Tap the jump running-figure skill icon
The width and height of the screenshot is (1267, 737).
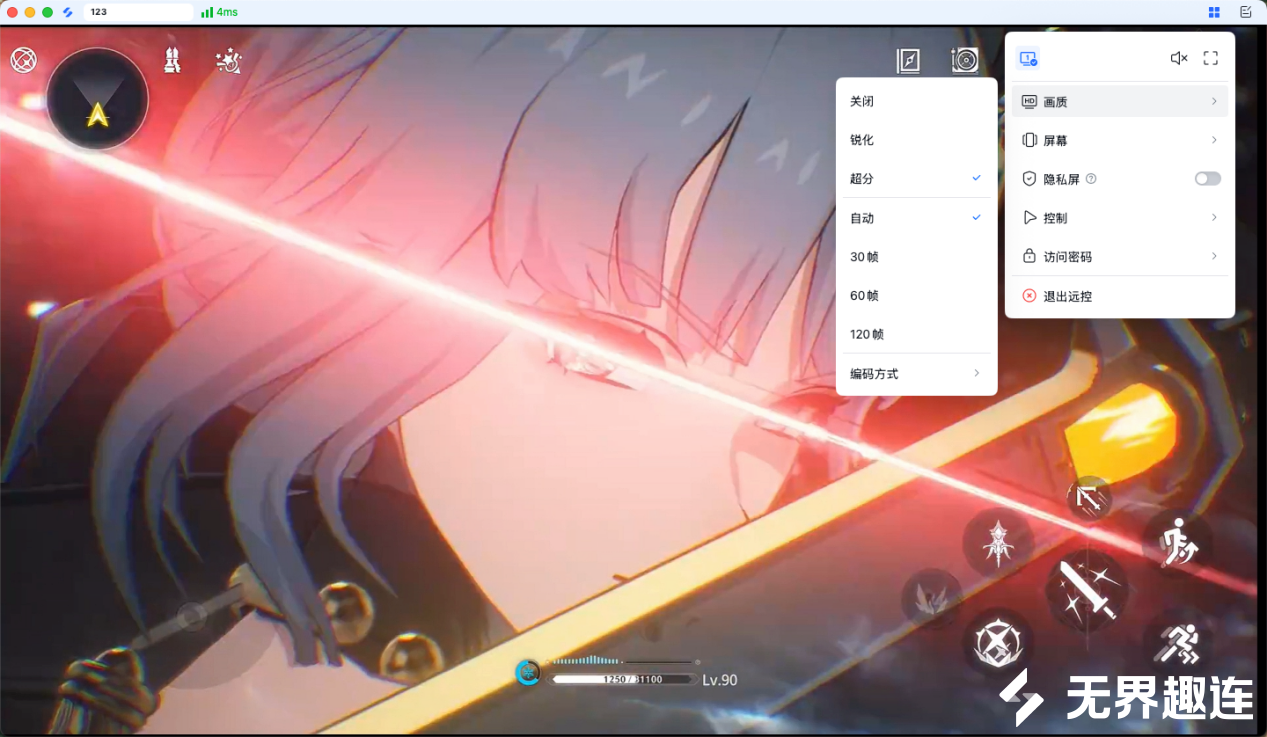pyautogui.click(x=1177, y=541)
